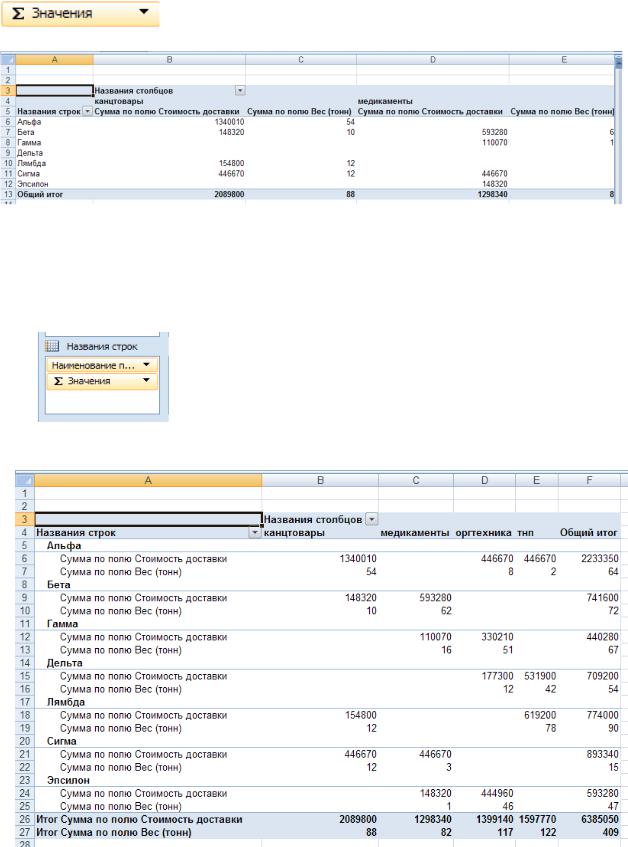Click тнп total value 1597770
628x847 pixels.
(x=538, y=819)
